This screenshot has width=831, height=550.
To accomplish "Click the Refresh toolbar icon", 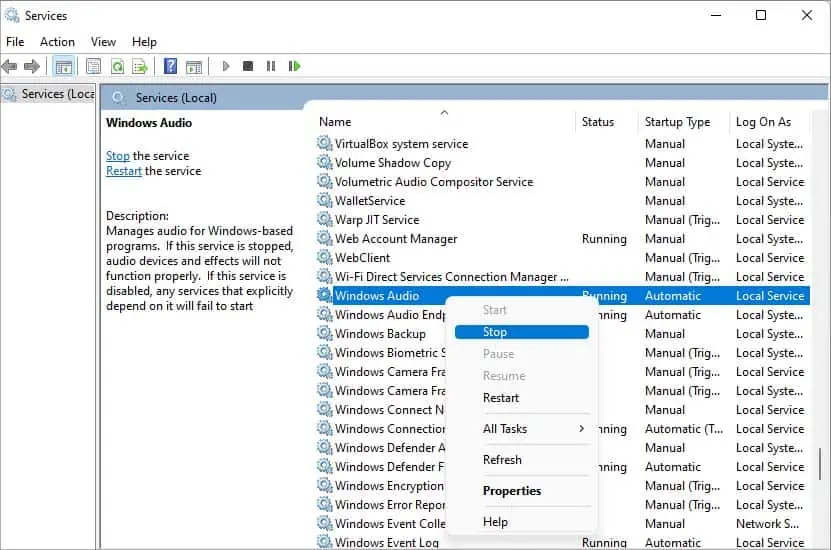I will tap(117, 66).
